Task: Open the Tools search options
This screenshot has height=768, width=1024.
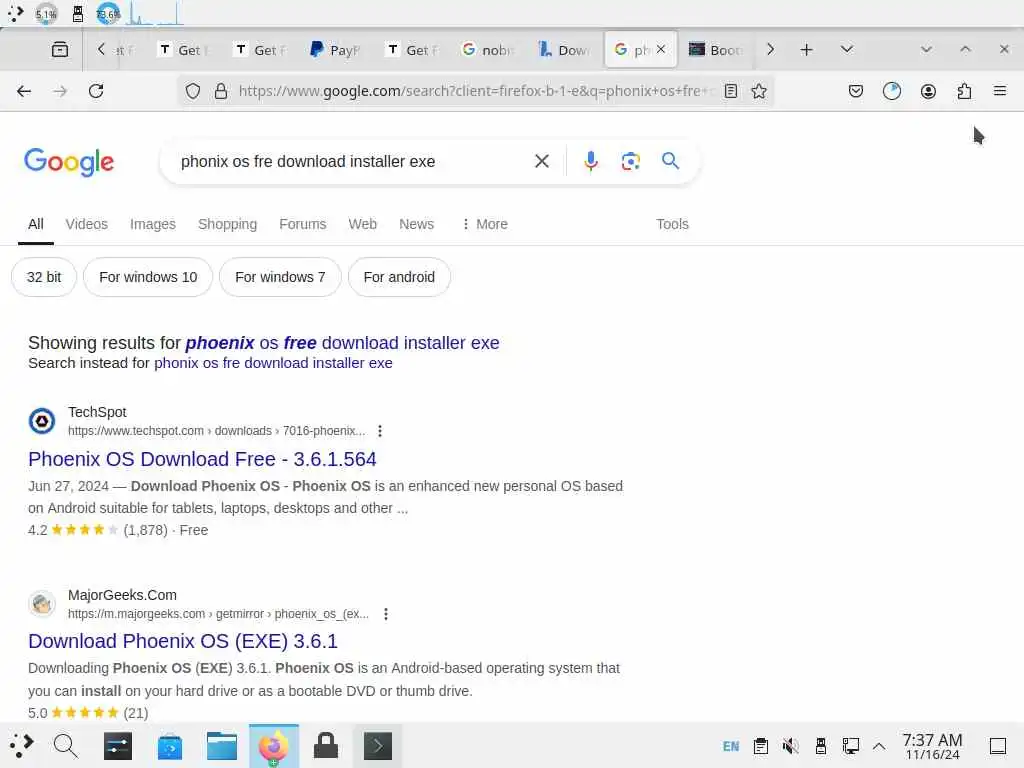Action: pos(672,224)
